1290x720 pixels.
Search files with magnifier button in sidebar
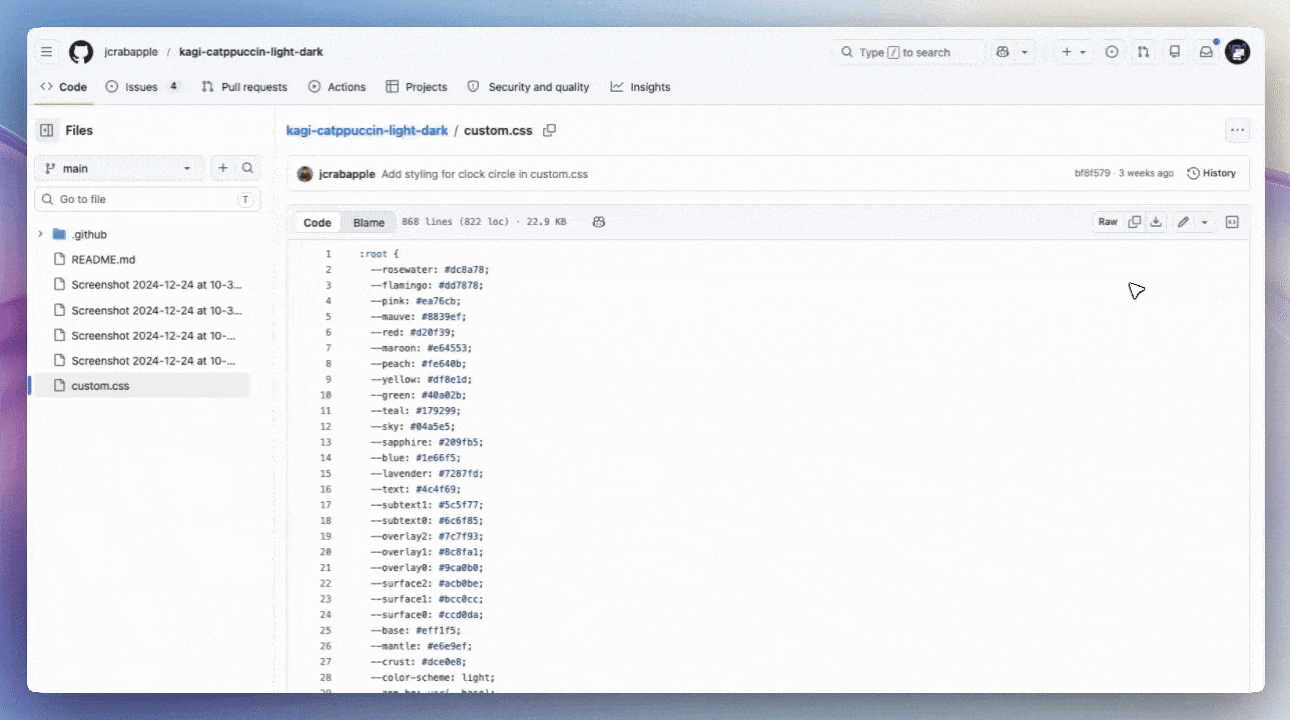click(248, 168)
